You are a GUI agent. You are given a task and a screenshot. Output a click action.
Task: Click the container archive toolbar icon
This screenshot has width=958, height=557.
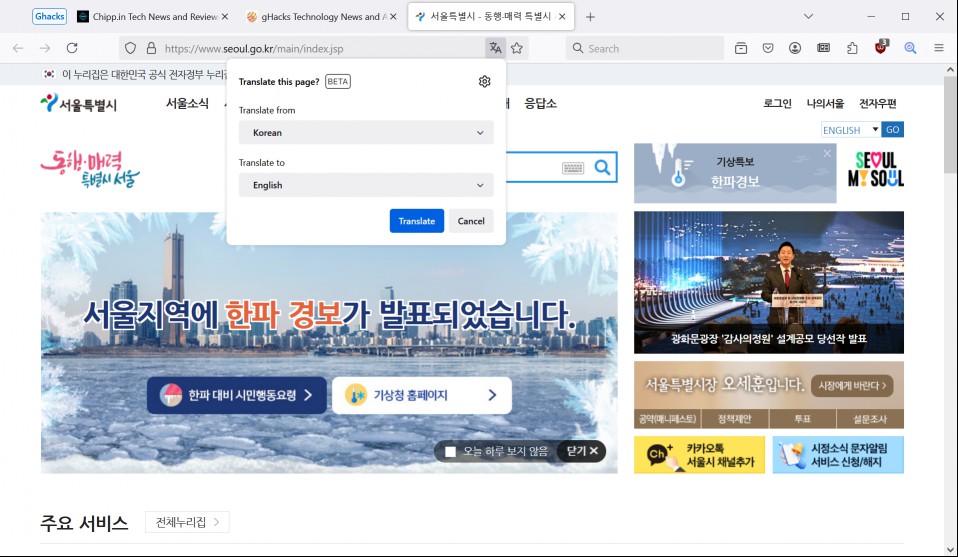coord(740,48)
